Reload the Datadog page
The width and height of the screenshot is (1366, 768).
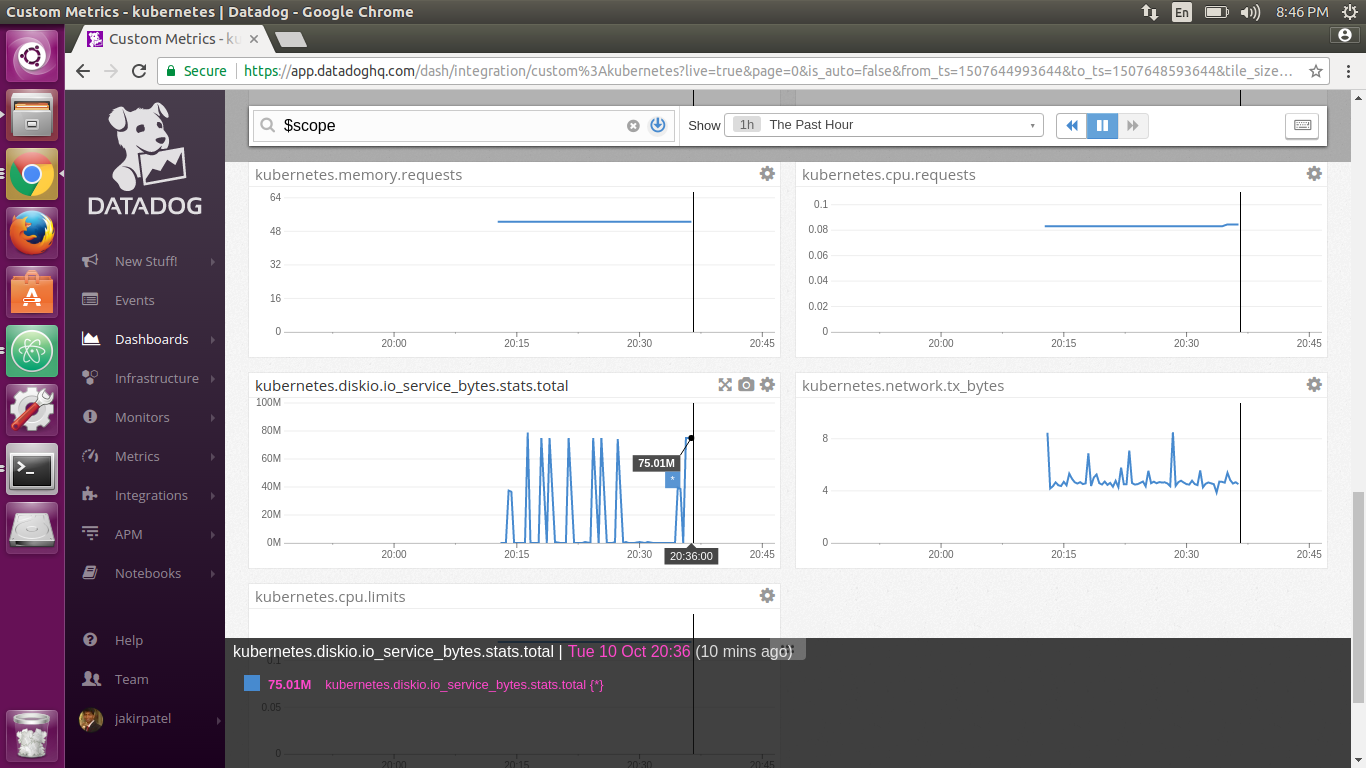[139, 71]
